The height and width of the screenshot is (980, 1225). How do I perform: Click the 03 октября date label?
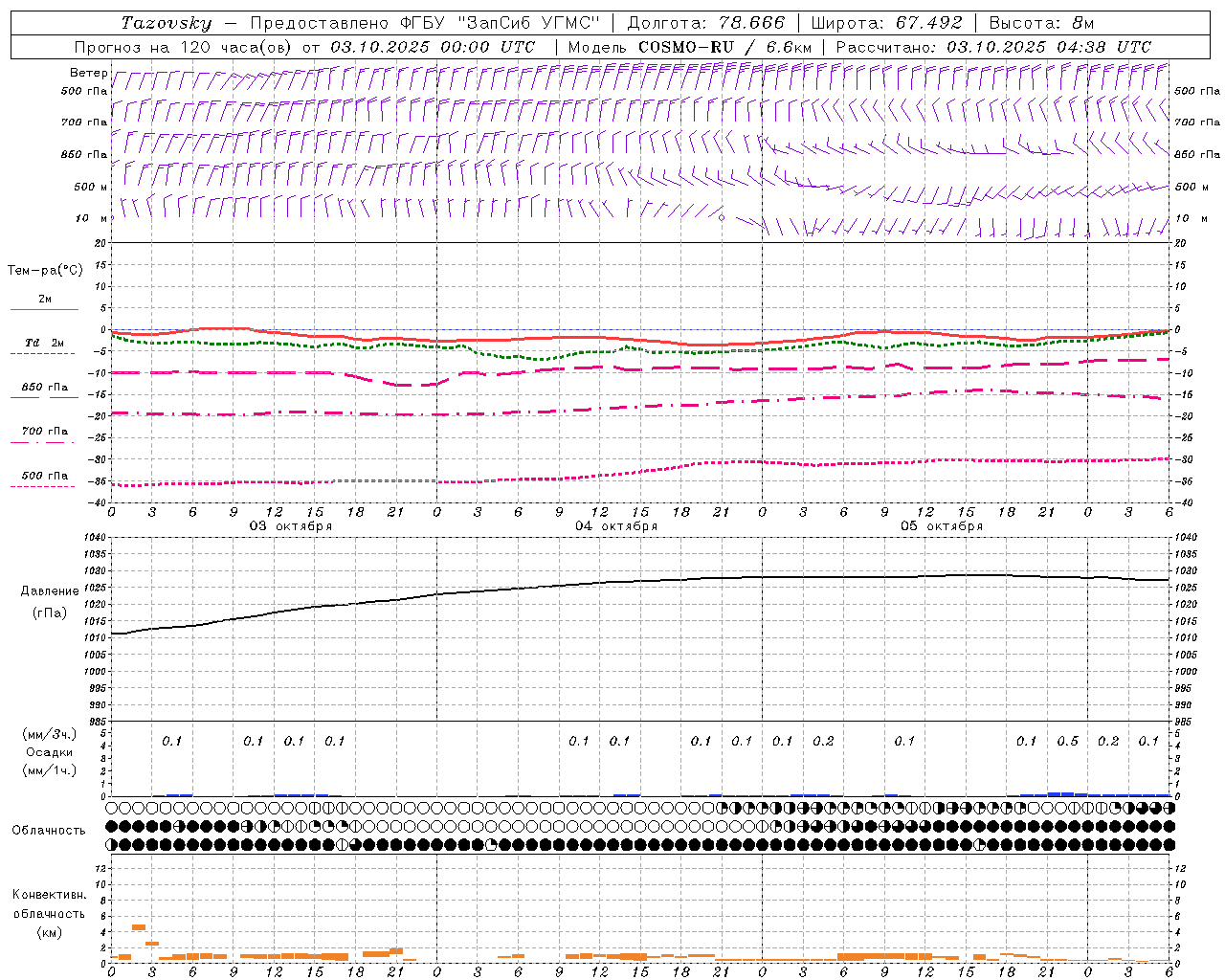[291, 525]
